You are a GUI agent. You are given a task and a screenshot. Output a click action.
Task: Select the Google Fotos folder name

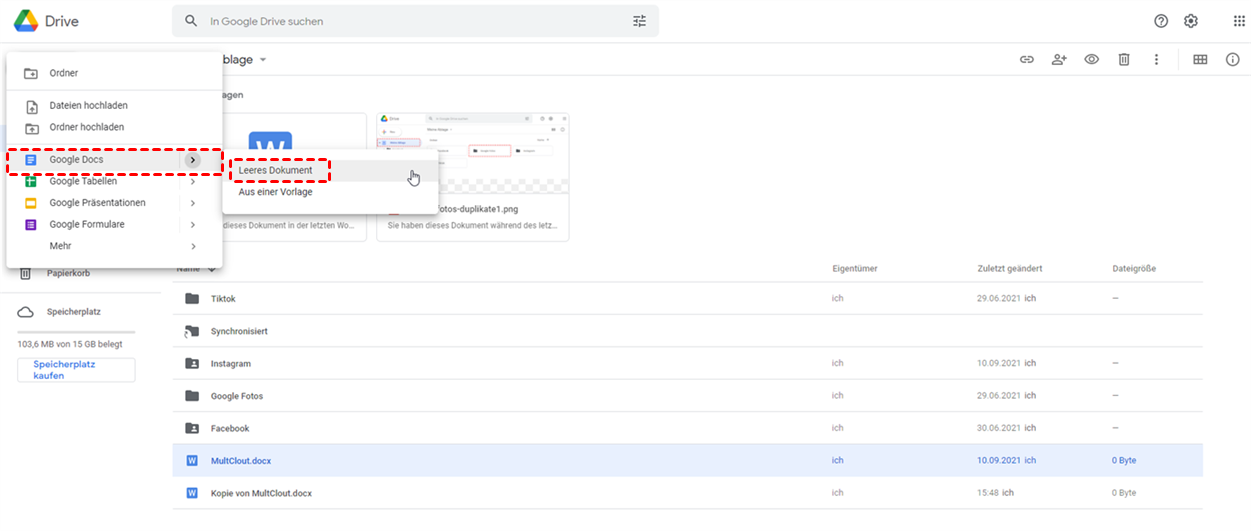[237, 396]
